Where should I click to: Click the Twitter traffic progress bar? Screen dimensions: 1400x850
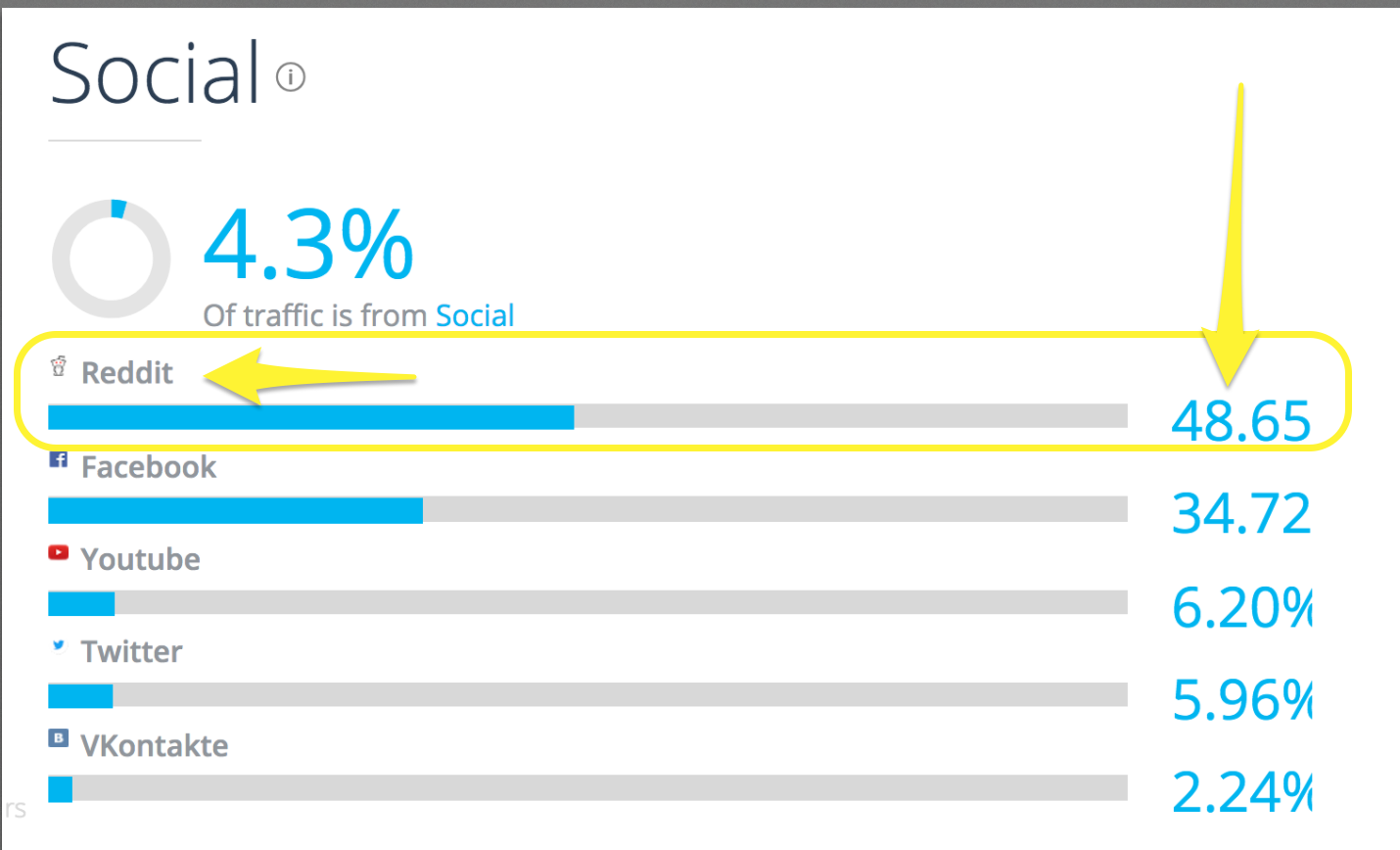pos(587,695)
